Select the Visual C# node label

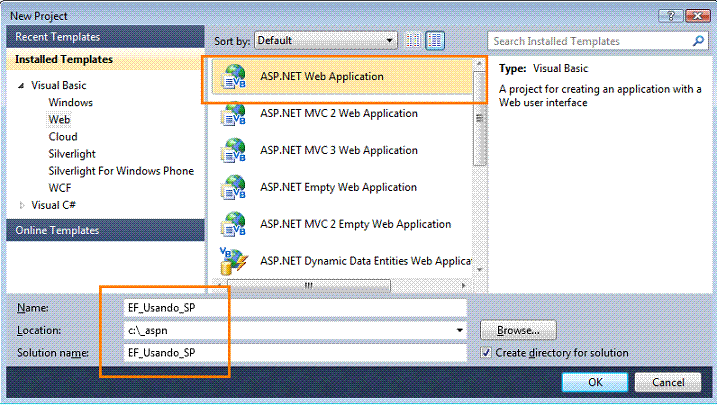(54, 205)
